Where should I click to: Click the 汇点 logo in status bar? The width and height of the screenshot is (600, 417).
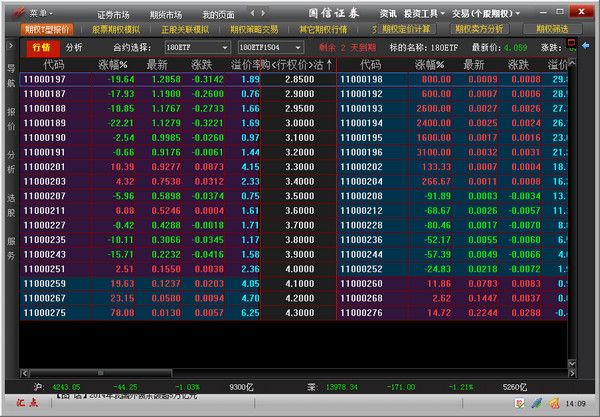[x=27, y=403]
